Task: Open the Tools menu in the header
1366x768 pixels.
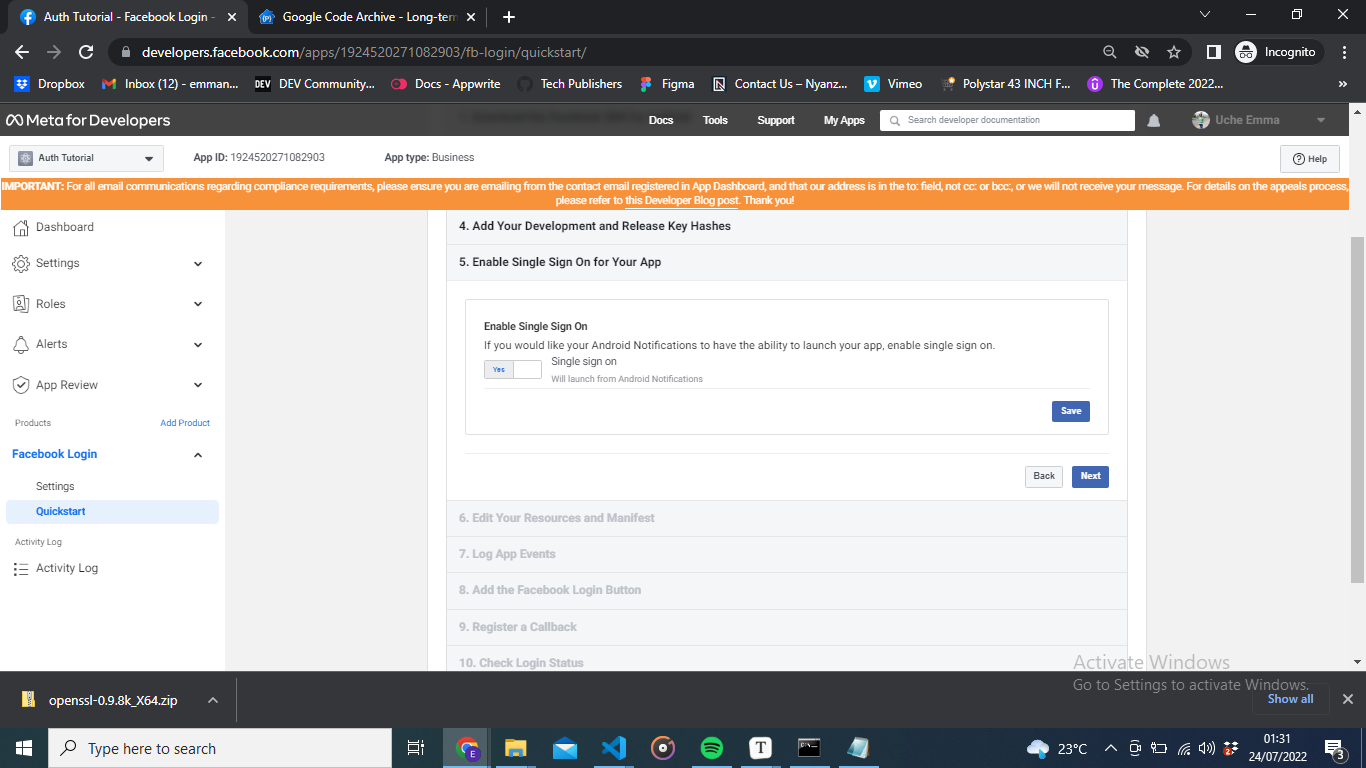Action: 715,120
